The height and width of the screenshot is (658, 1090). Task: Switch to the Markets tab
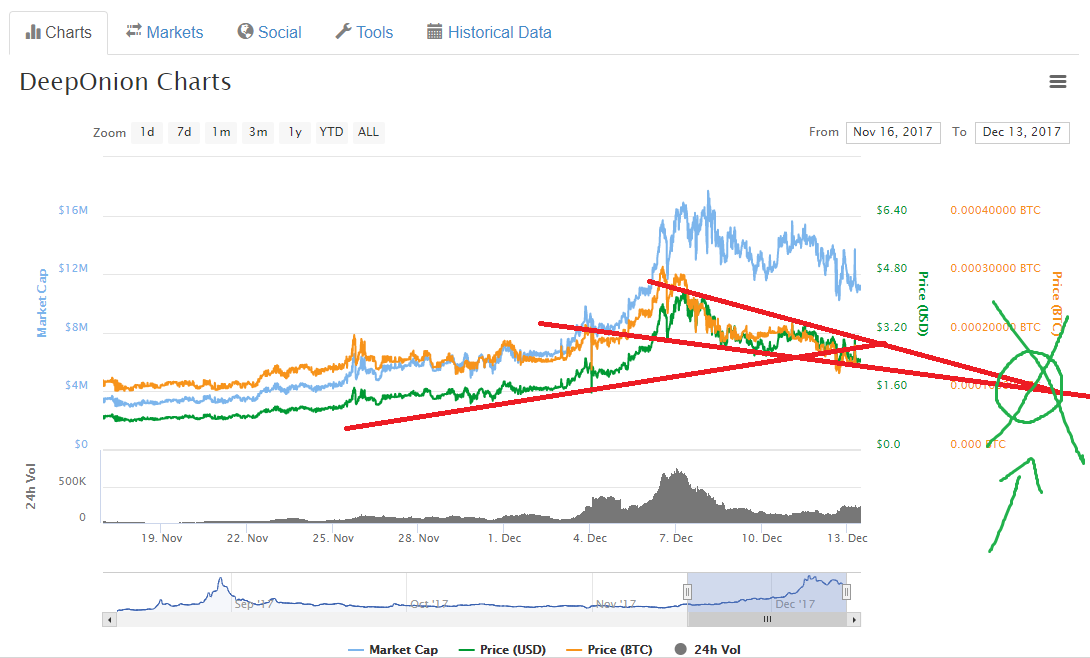point(165,33)
